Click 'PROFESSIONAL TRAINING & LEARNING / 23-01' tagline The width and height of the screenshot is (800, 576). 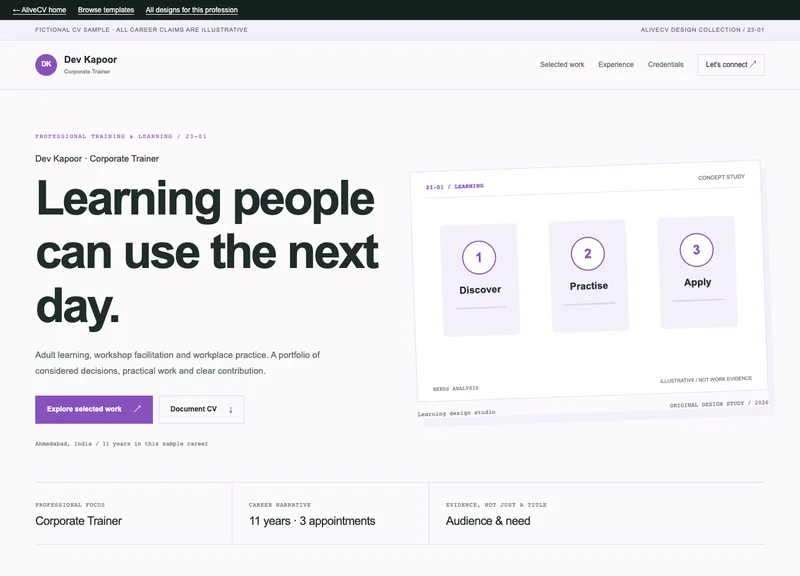tap(121, 136)
